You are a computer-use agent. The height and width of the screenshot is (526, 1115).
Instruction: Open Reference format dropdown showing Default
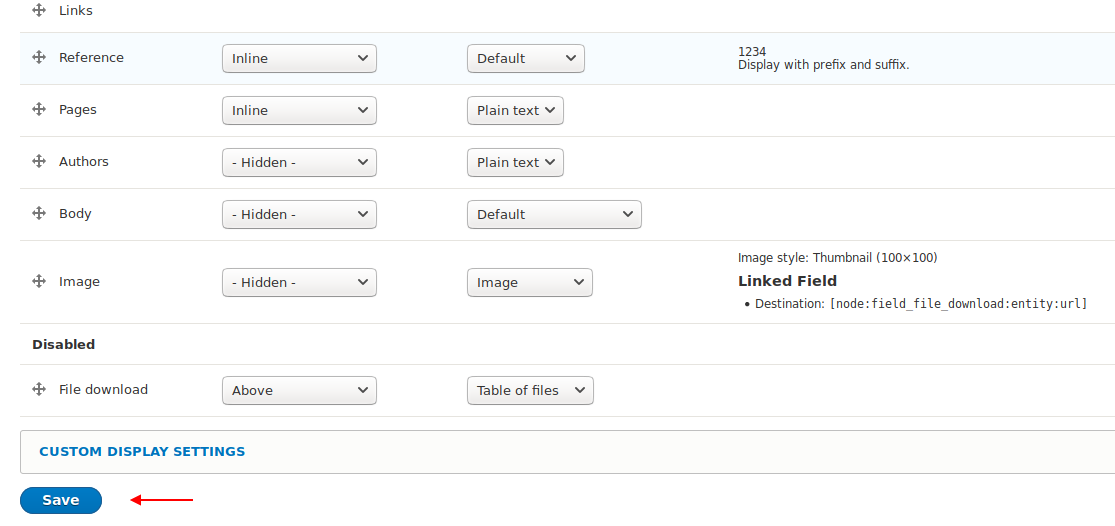point(525,59)
